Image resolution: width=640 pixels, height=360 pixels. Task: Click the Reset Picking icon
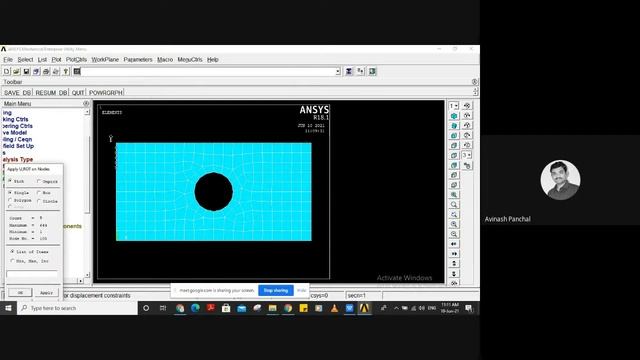point(360,71)
